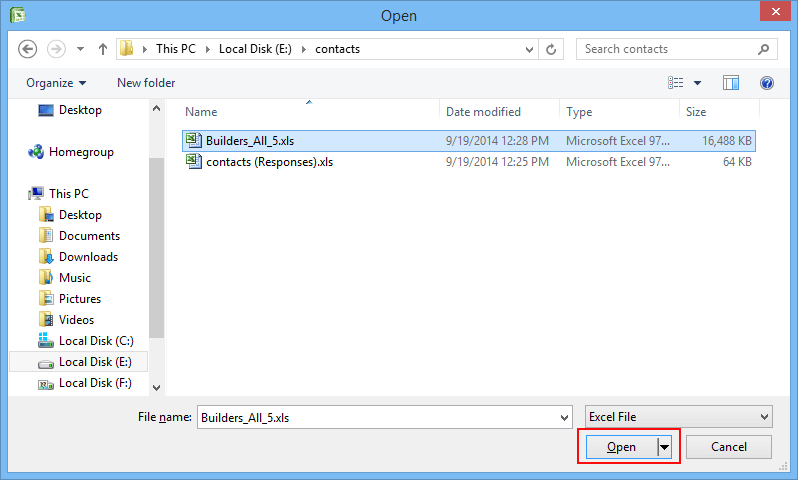Click the Up one level arrow
Screen dimensions: 798x480
click(102, 49)
